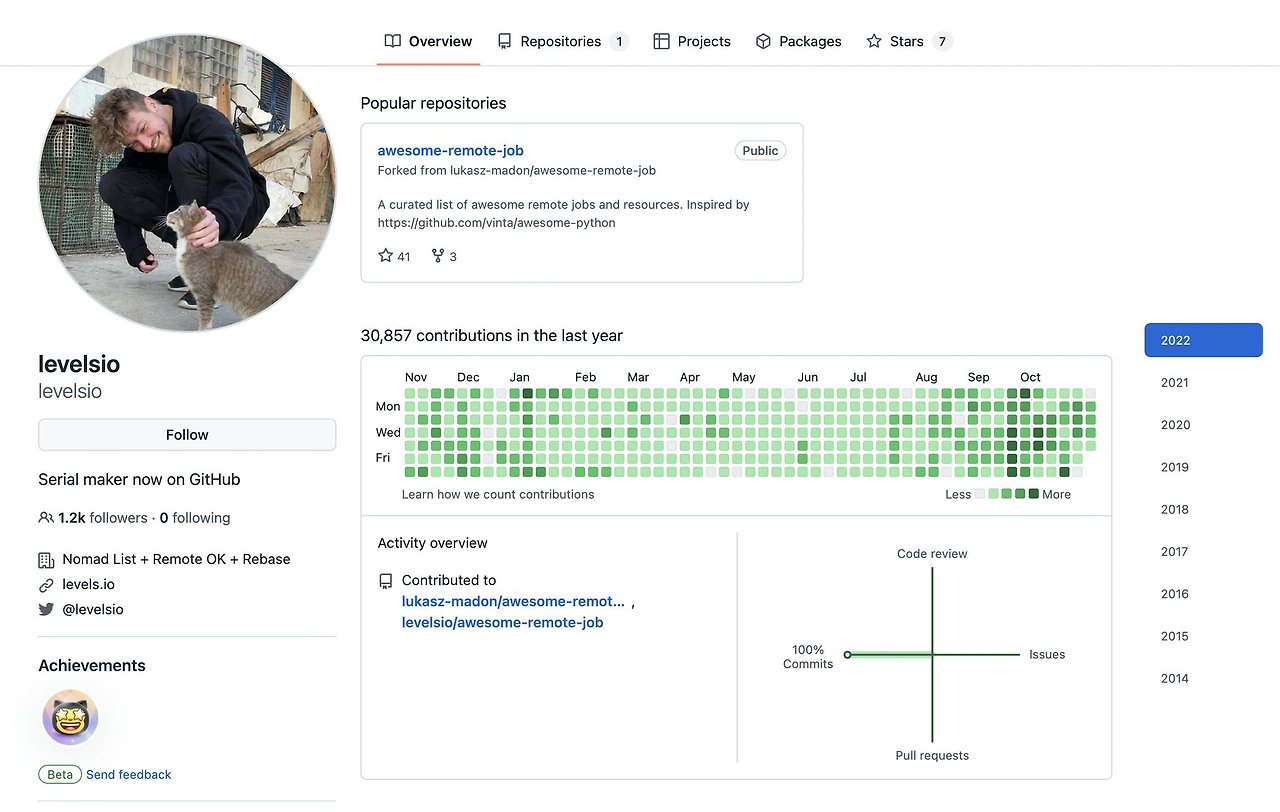Click the star count icon on awesome-remote-job

pos(386,256)
